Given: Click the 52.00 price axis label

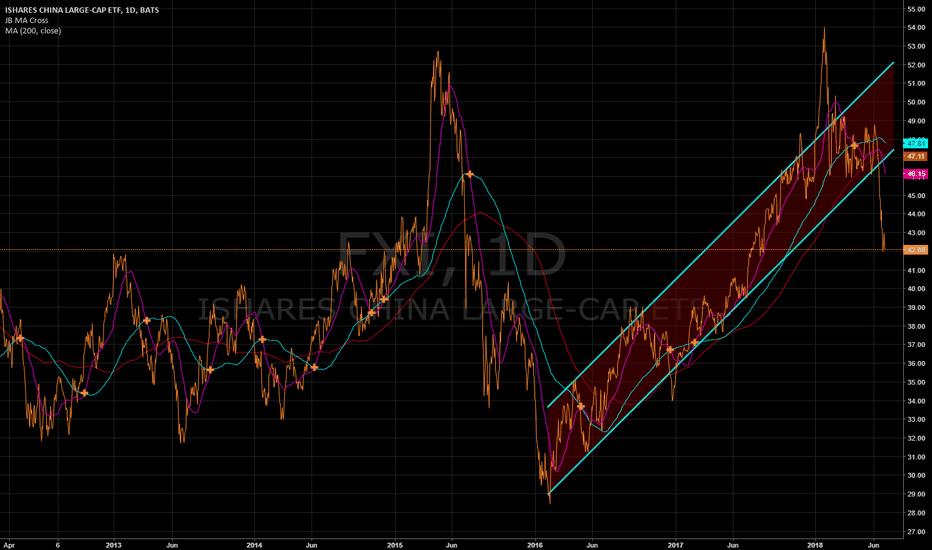Looking at the screenshot, I should pyautogui.click(x=916, y=65).
